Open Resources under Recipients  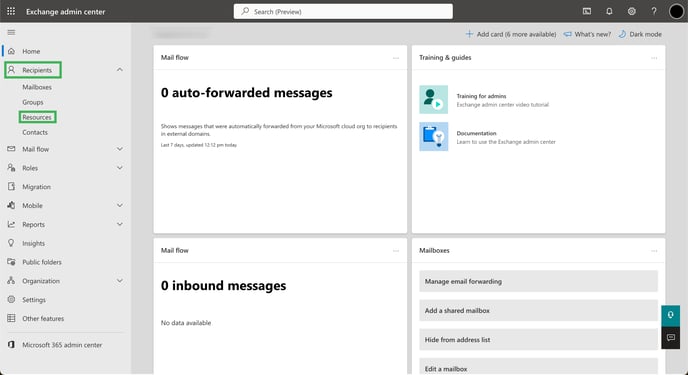pyautogui.click(x=37, y=117)
